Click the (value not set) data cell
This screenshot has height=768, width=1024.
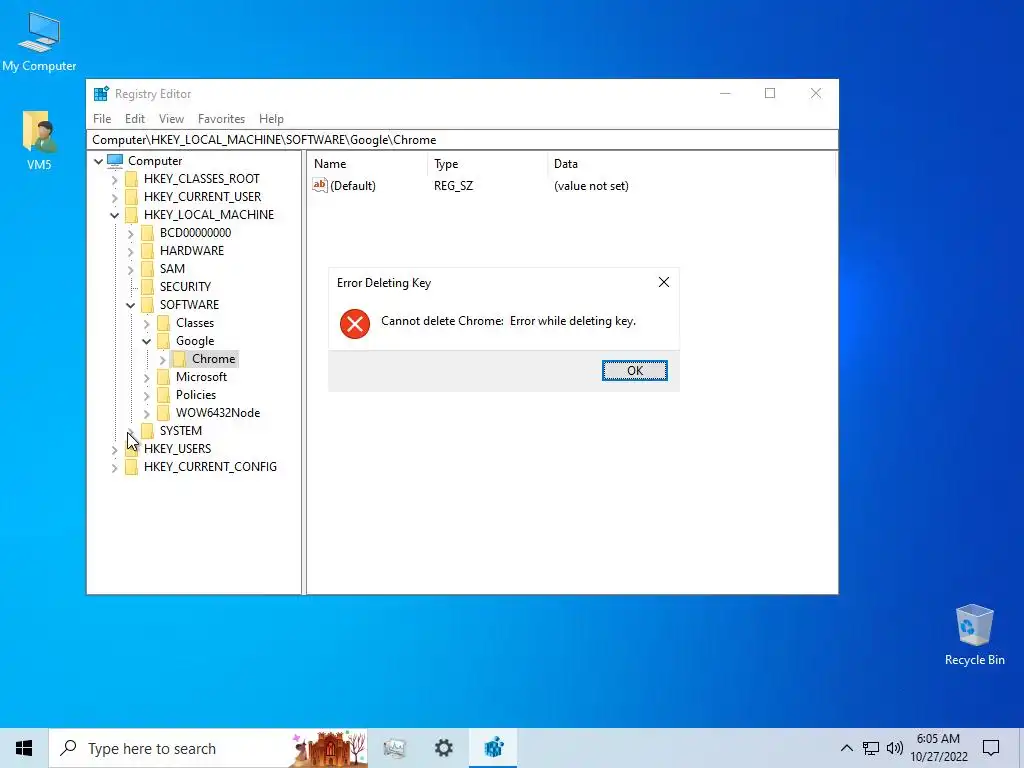coord(591,185)
